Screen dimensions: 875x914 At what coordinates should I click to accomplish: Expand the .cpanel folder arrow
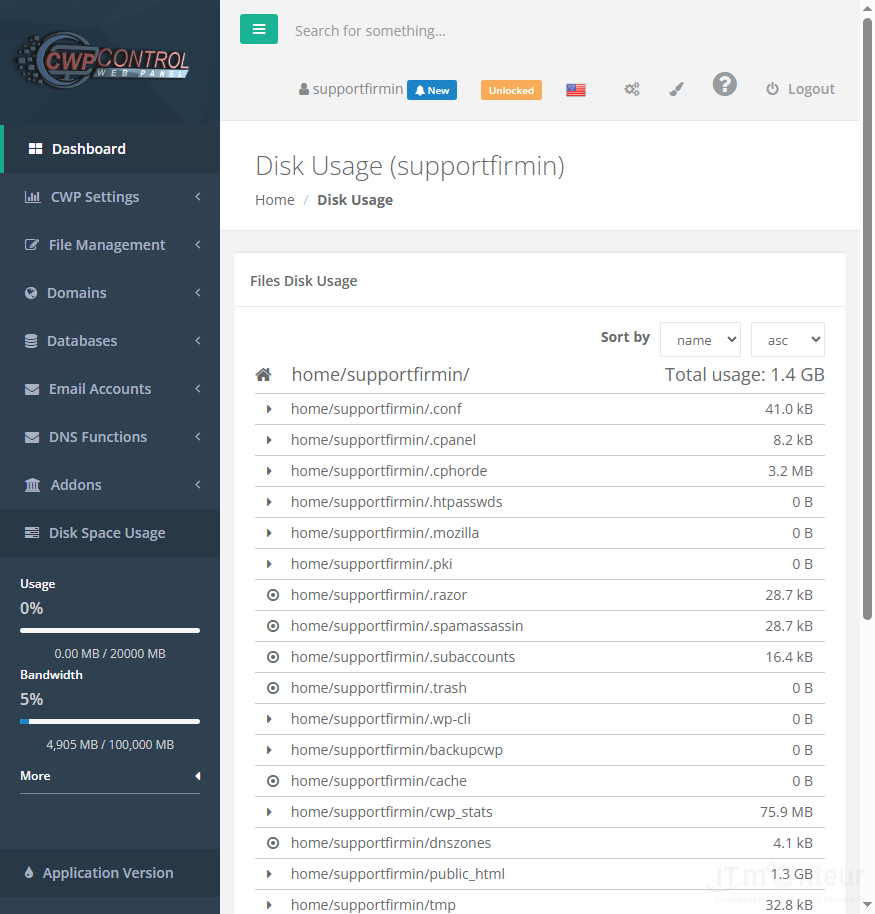point(269,440)
